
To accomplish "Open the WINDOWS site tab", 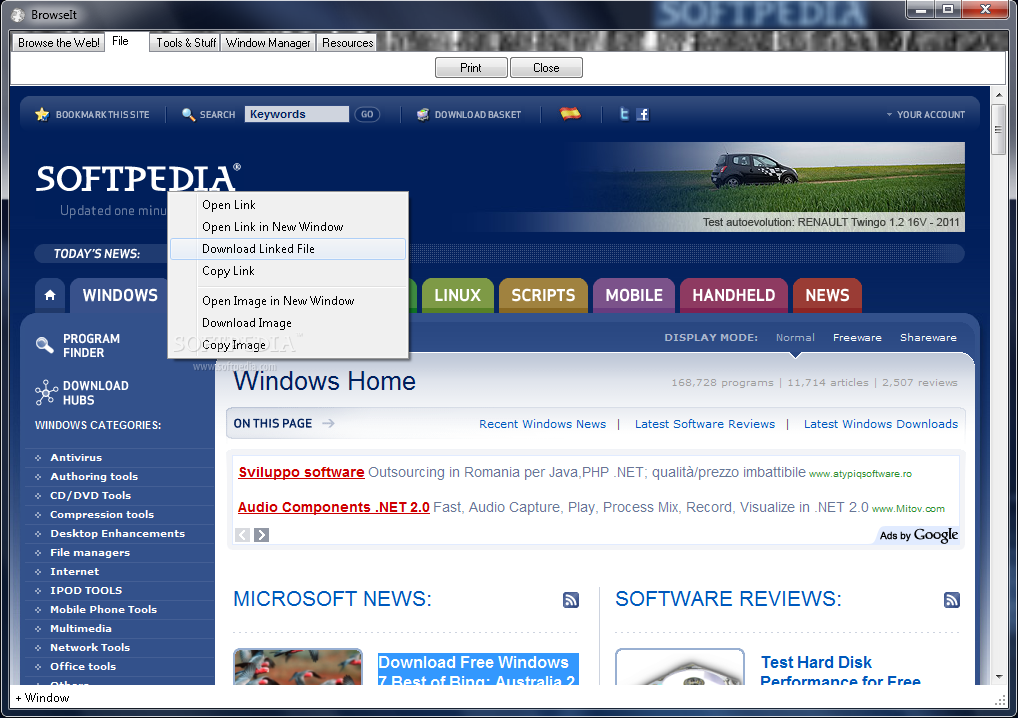I will (120, 295).
